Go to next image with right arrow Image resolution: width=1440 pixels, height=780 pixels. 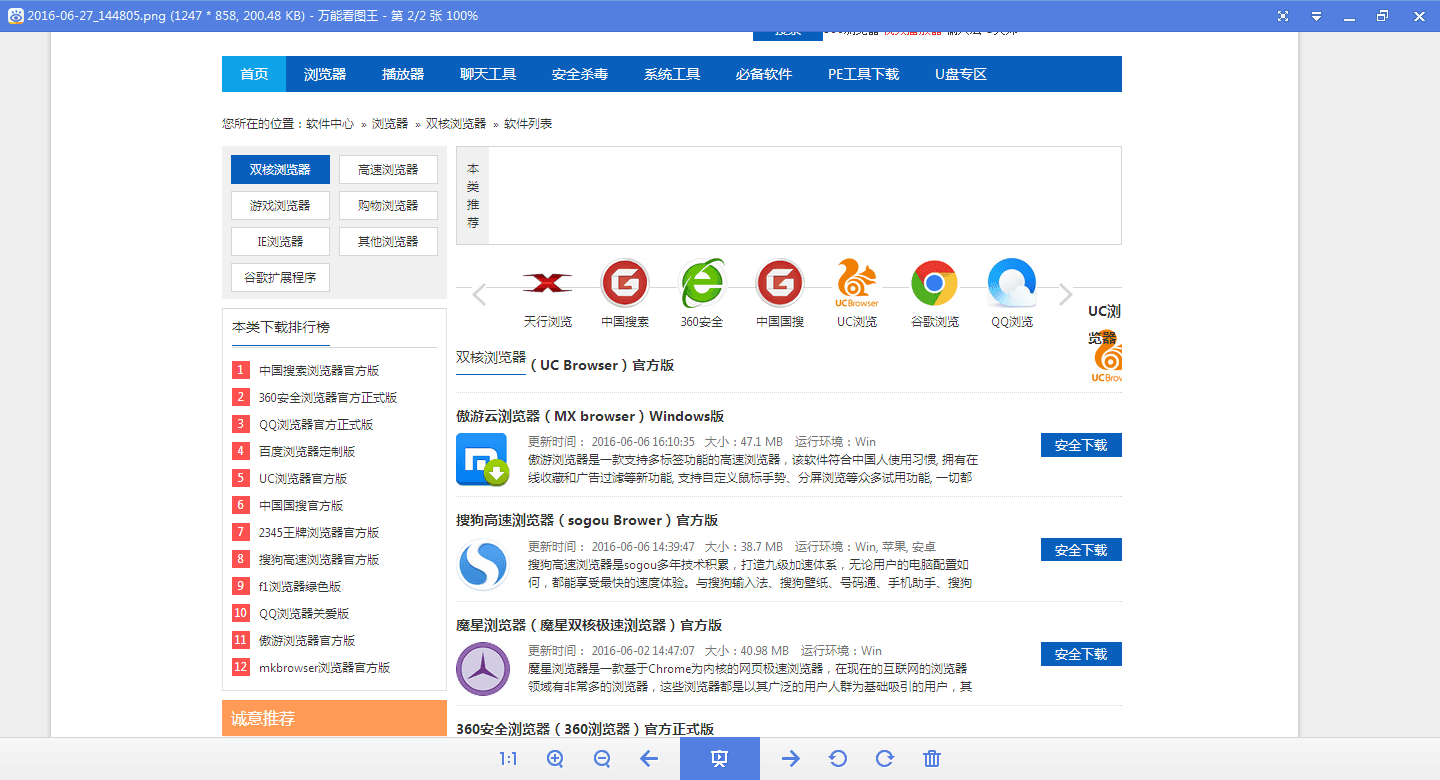pyautogui.click(x=791, y=759)
